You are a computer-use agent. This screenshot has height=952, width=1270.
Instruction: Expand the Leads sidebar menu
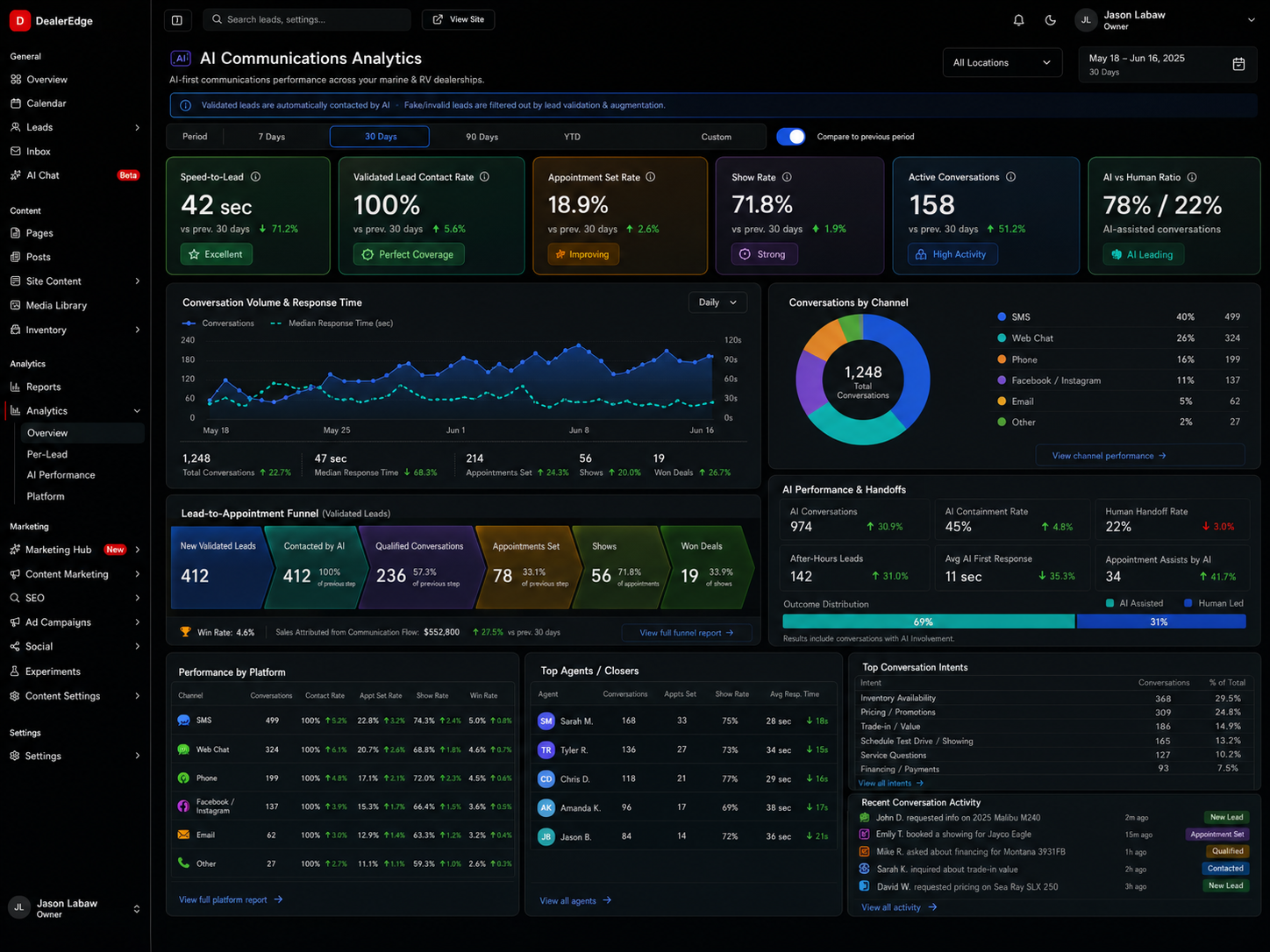137,128
